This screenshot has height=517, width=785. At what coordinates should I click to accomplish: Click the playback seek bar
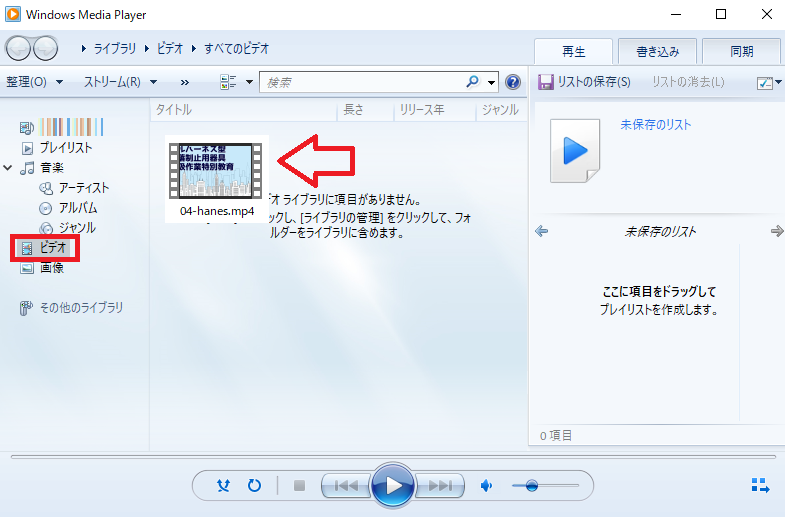pyautogui.click(x=393, y=456)
